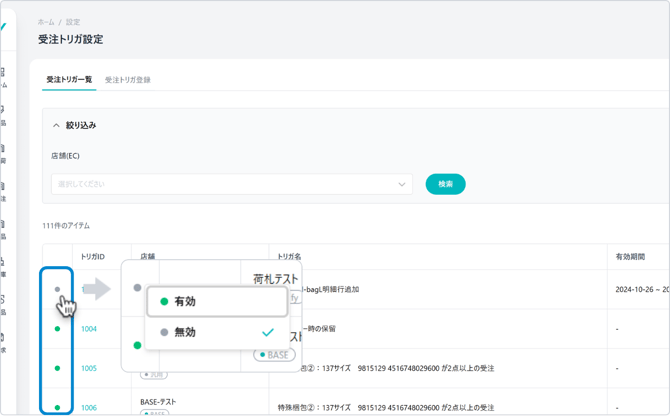Click the home icon in left sidebar
This screenshot has height=420, width=670.
click(3, 75)
